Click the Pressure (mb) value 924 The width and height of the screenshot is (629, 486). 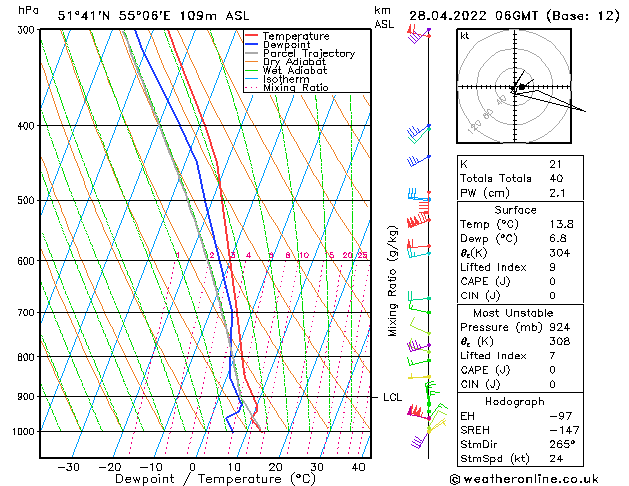[x=560, y=327]
